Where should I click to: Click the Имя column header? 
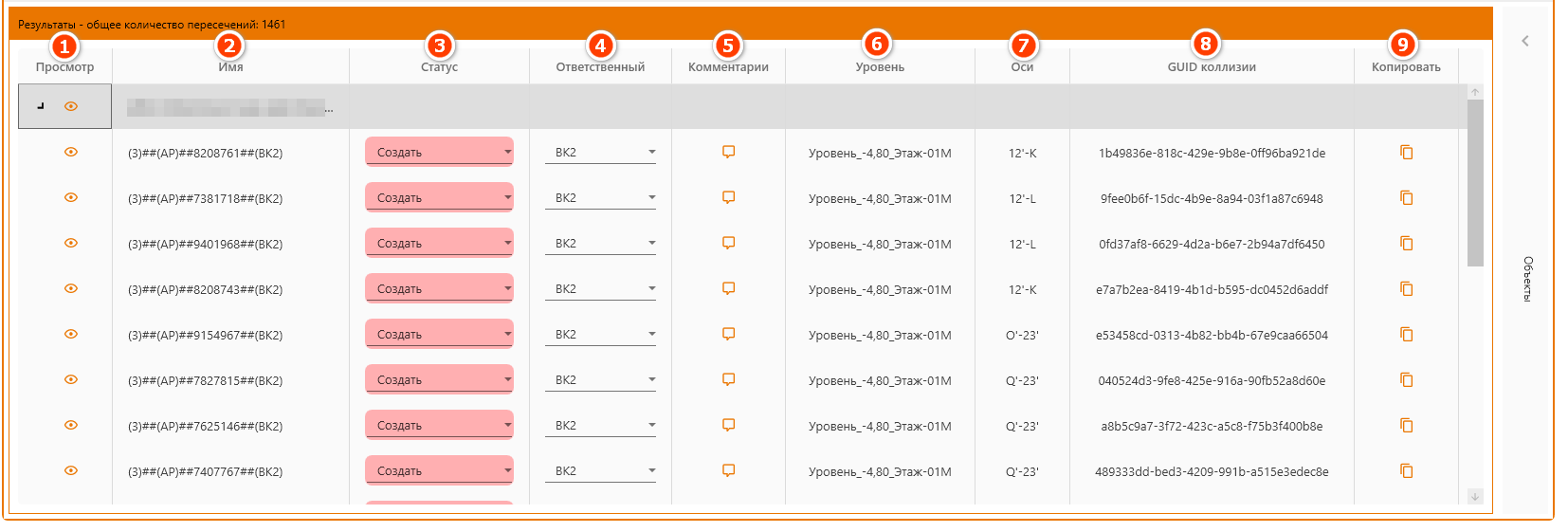[230, 67]
